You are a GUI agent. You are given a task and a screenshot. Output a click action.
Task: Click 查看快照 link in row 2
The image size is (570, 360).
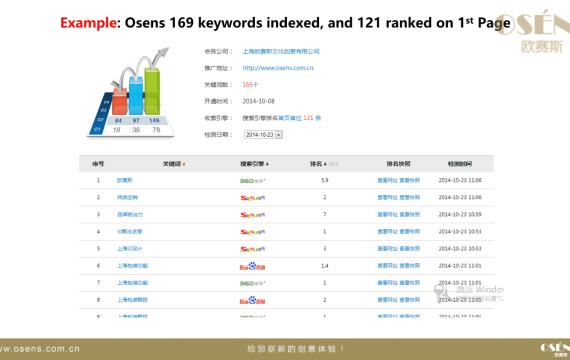(410, 197)
